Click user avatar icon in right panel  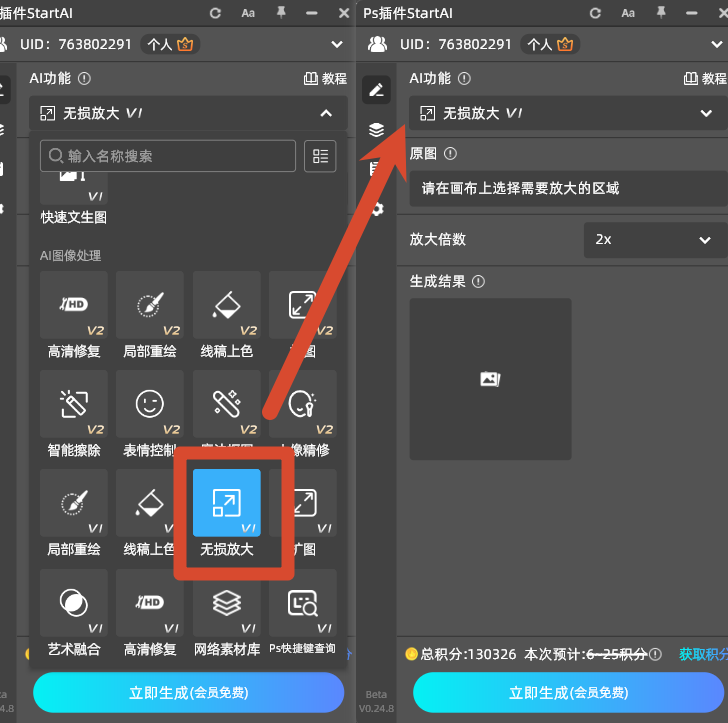click(x=377, y=44)
